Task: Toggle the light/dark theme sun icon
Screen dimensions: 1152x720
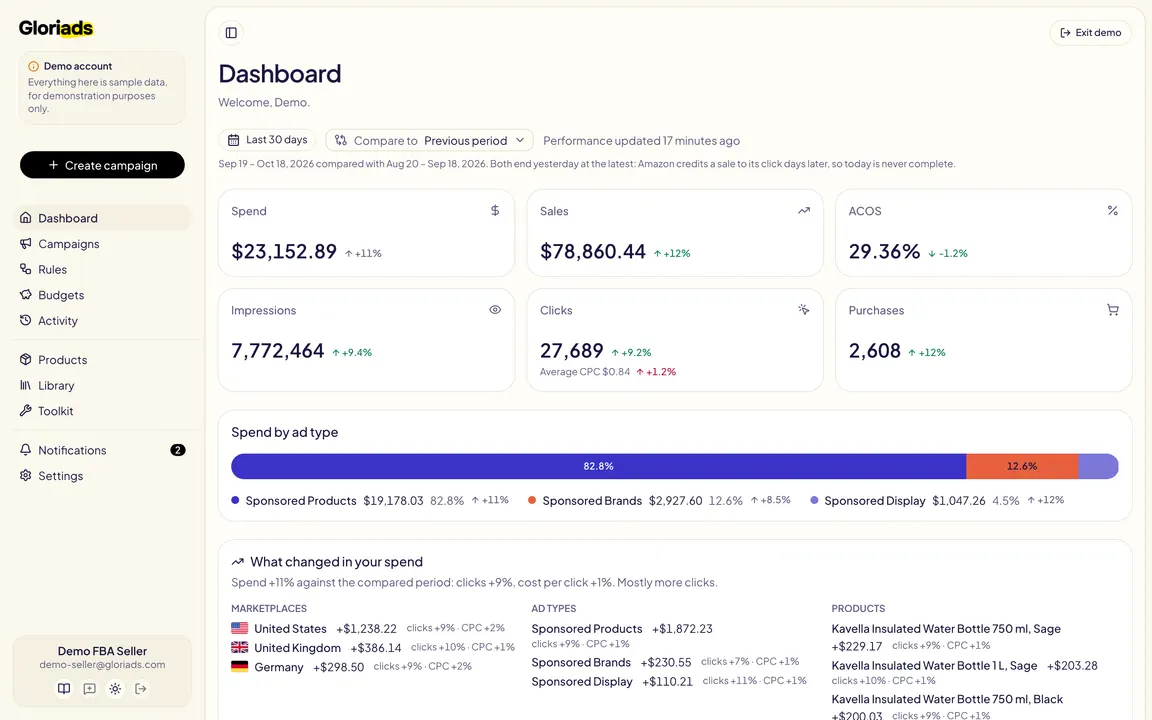Action: coord(115,688)
